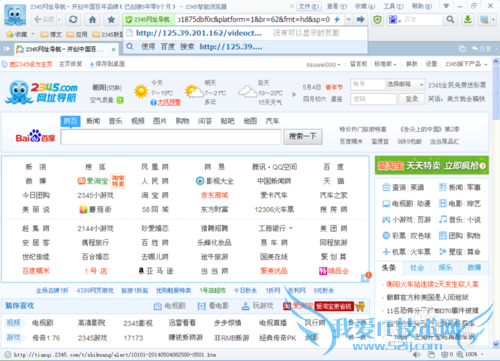This screenshot has height=361, width=500.
Task: Click the 玩游戏 icon in 猜你喜欢 row
Action: point(246,306)
